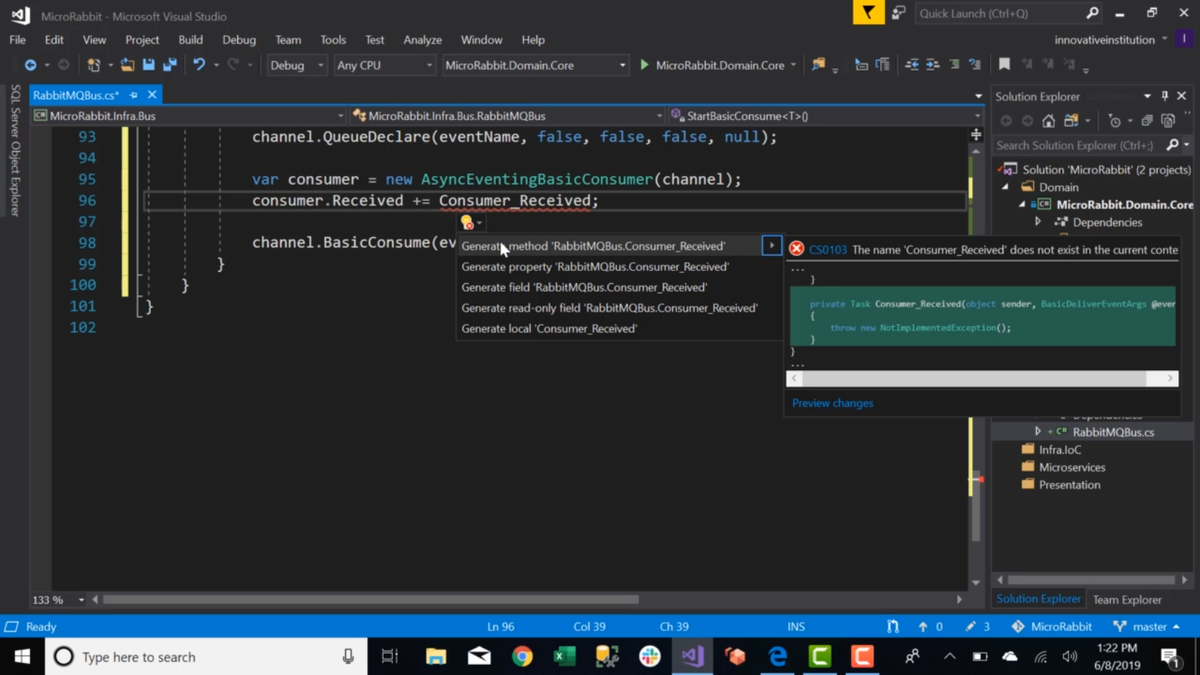The height and width of the screenshot is (675, 1200).
Task: Open the Debug configuration dropdown
Action: pyautogui.click(x=297, y=65)
